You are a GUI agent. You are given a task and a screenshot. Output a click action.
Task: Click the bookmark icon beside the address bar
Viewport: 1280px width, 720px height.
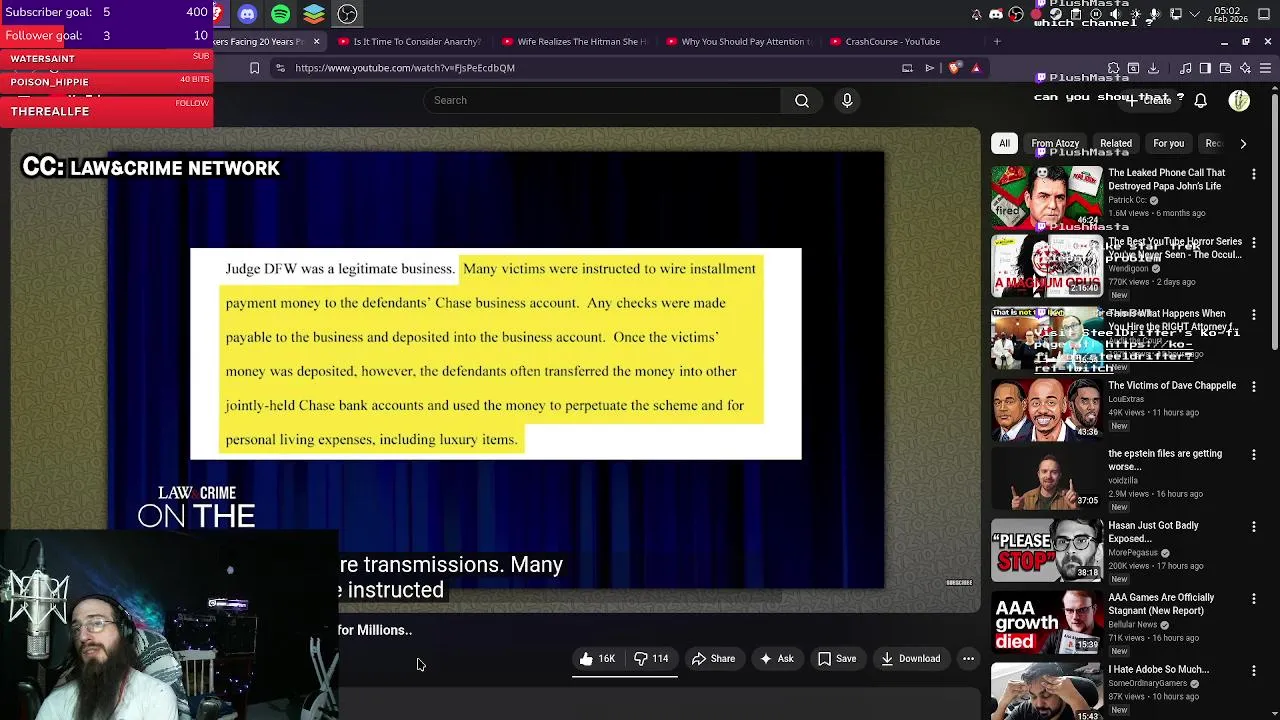pyautogui.click(x=254, y=68)
